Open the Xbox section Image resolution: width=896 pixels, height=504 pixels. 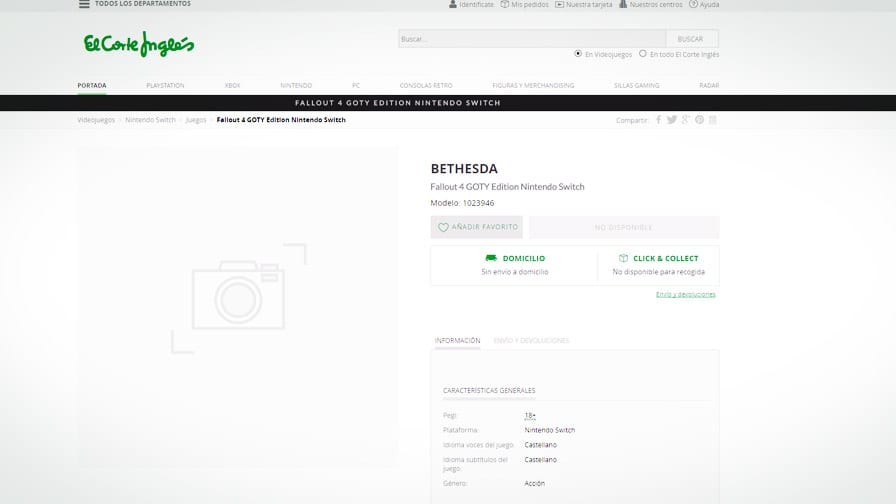232,85
